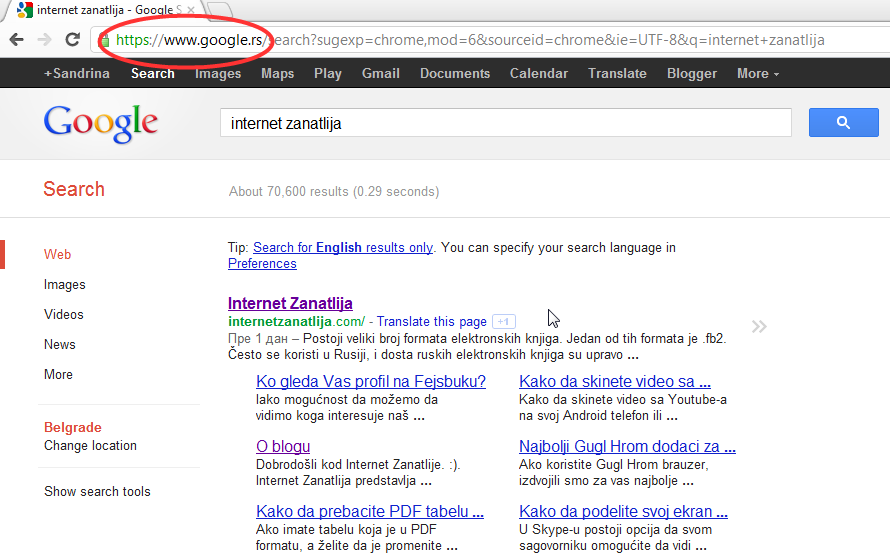Click Change location in the sidebar
This screenshot has height=555, width=890.
[x=90, y=445]
